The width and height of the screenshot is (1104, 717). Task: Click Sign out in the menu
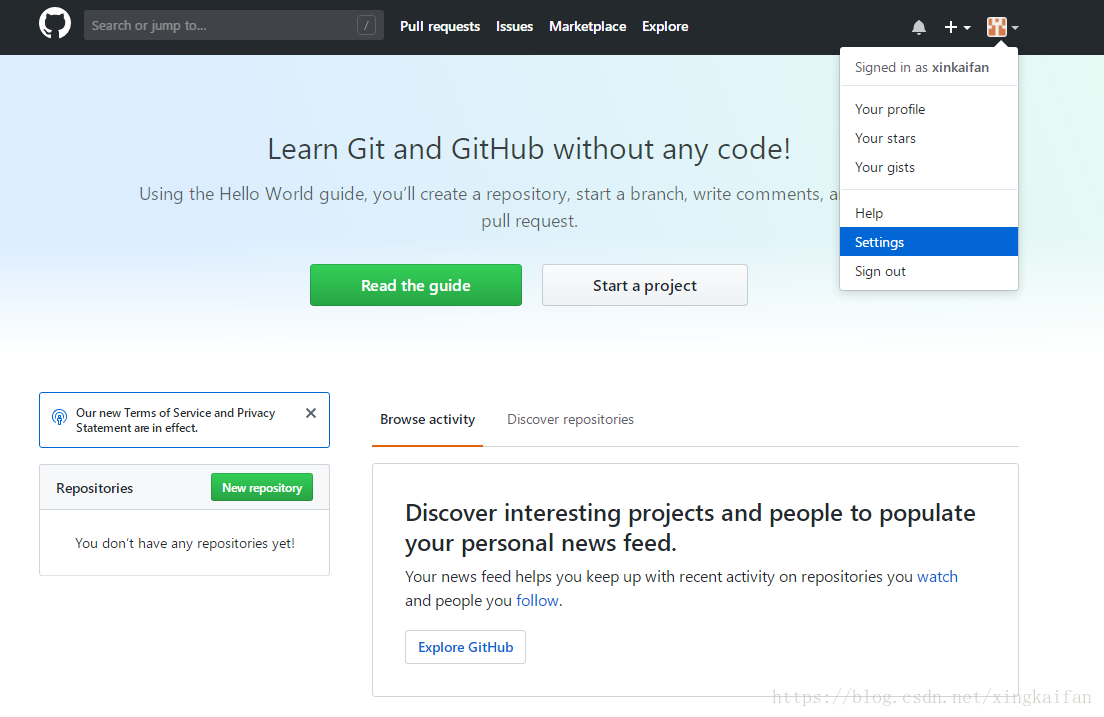coord(929,271)
